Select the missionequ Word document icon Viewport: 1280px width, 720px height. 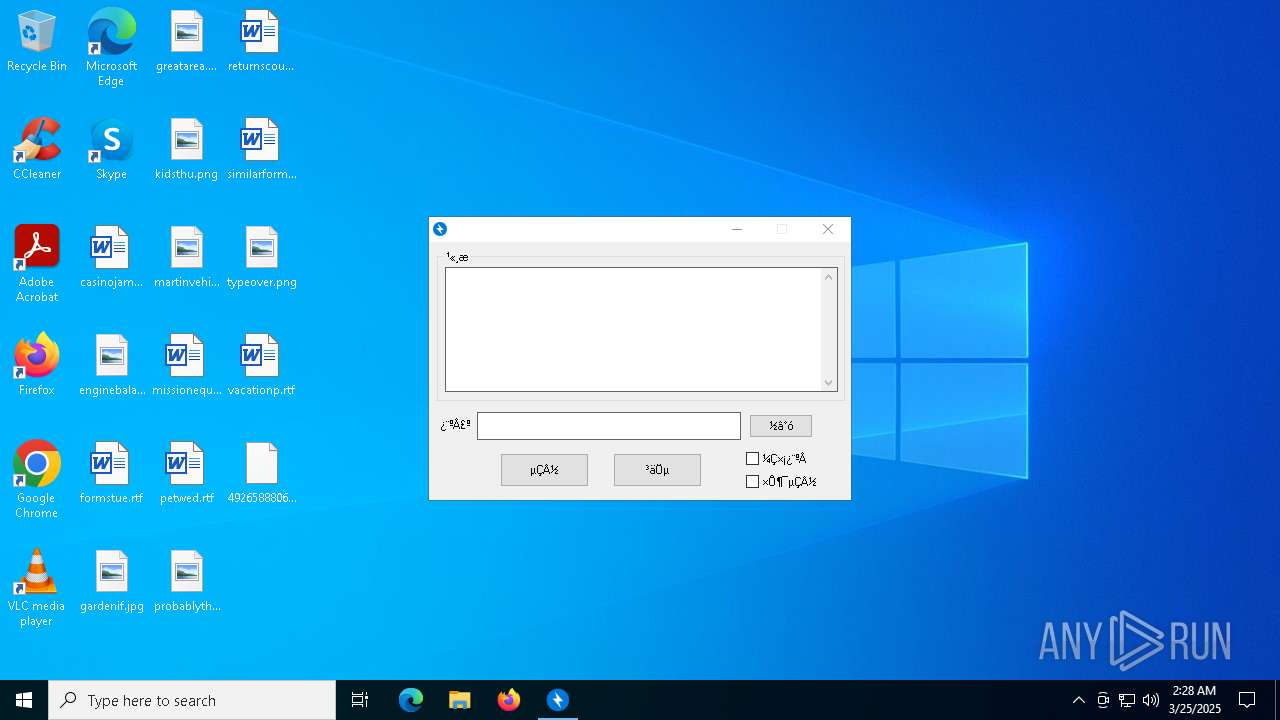point(187,365)
